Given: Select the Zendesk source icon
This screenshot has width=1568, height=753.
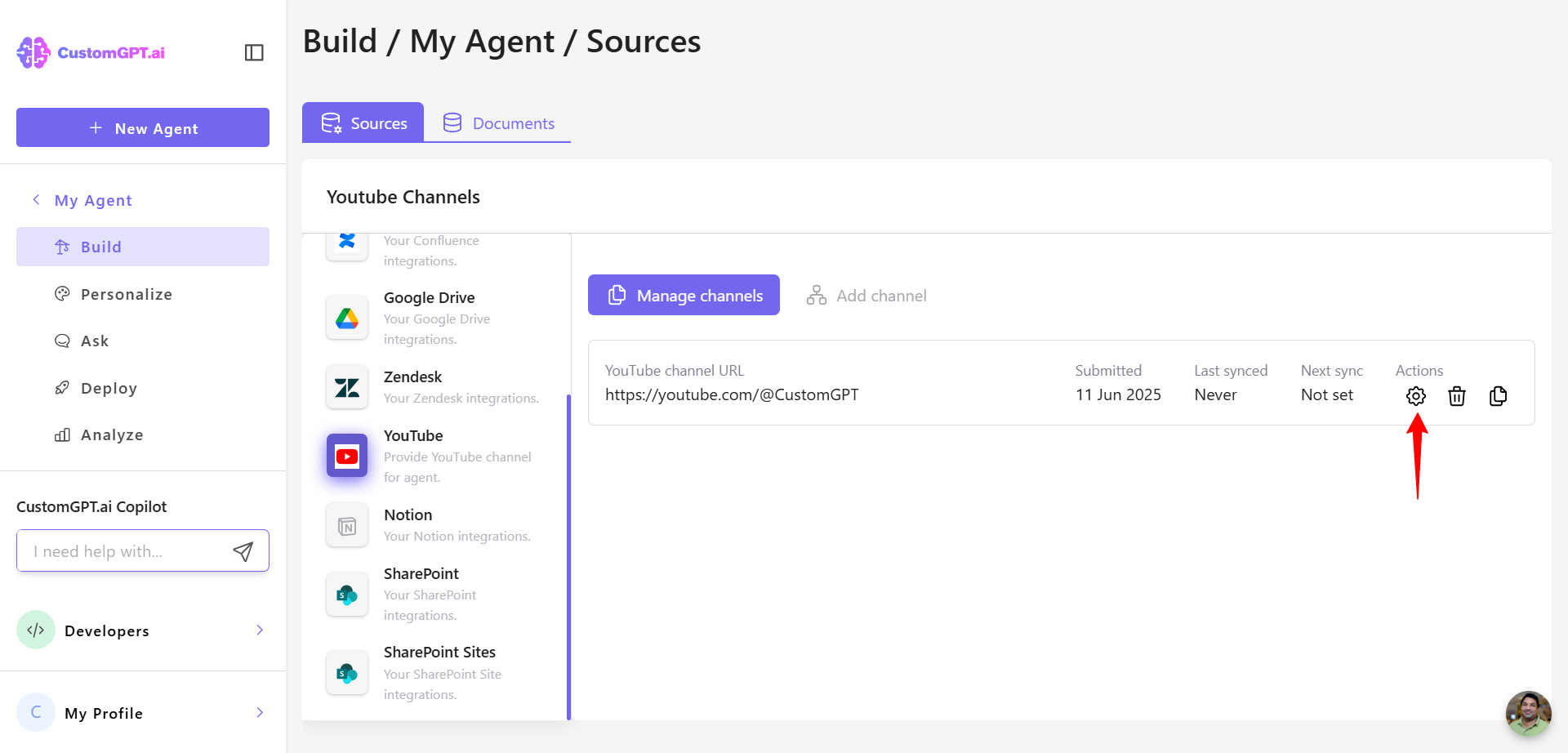Looking at the screenshot, I should pos(347,387).
